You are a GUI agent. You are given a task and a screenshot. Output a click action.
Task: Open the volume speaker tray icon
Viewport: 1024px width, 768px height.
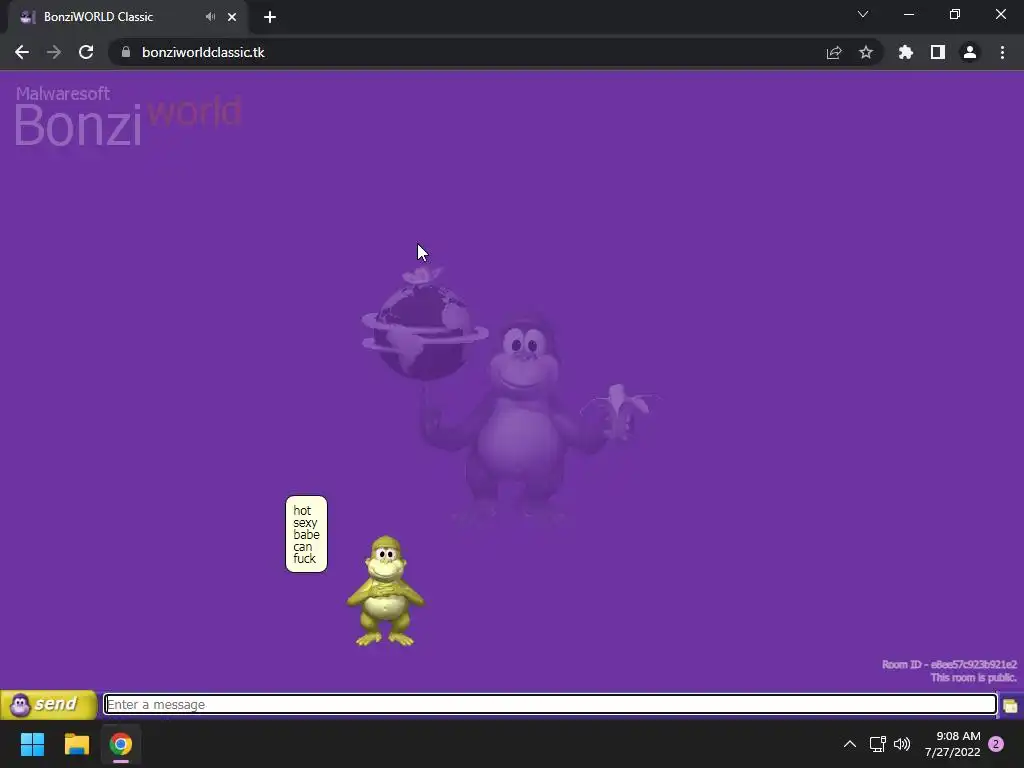tap(902, 744)
